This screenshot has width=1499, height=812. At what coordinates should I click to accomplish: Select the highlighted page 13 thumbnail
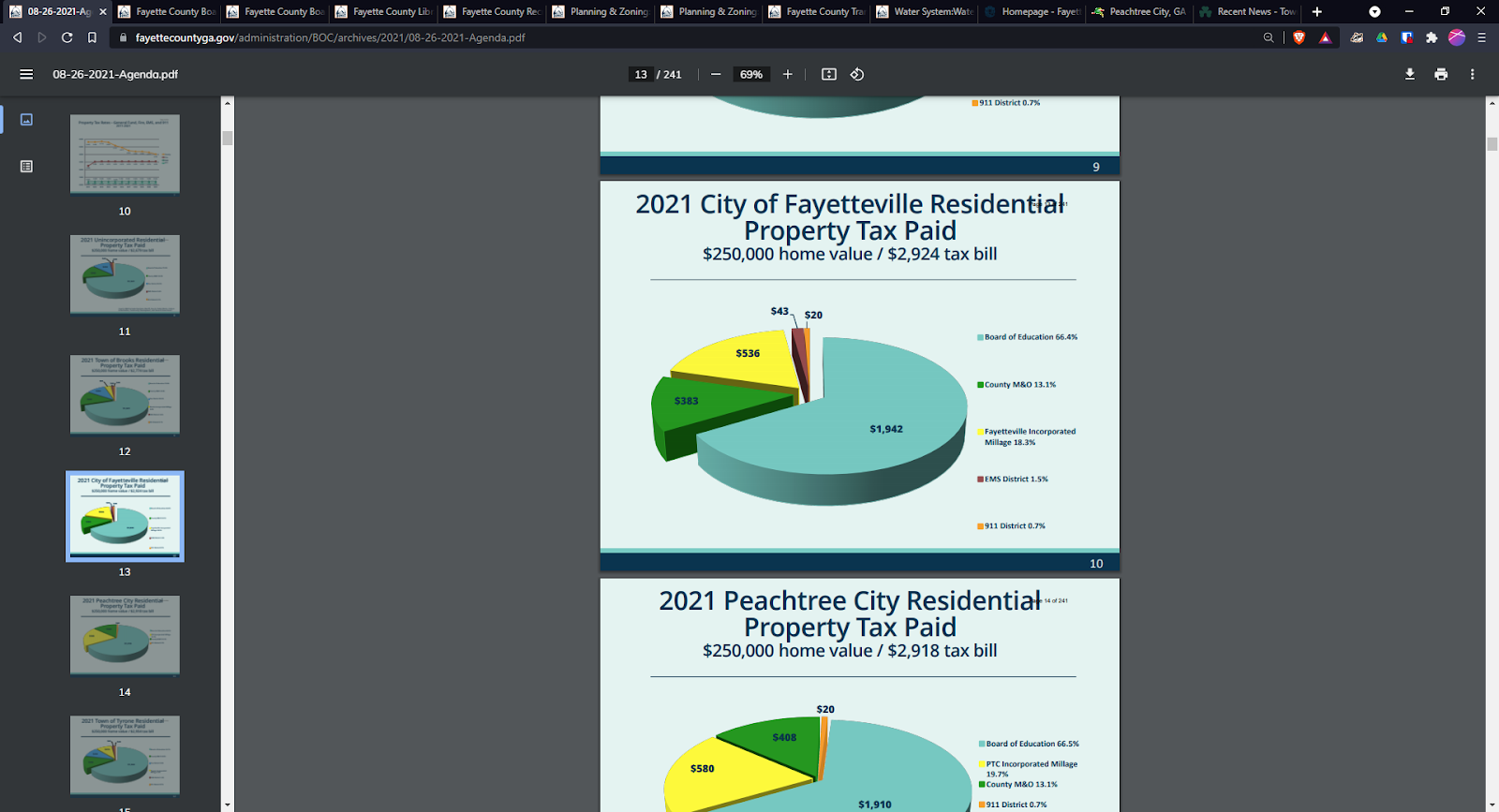tap(125, 516)
